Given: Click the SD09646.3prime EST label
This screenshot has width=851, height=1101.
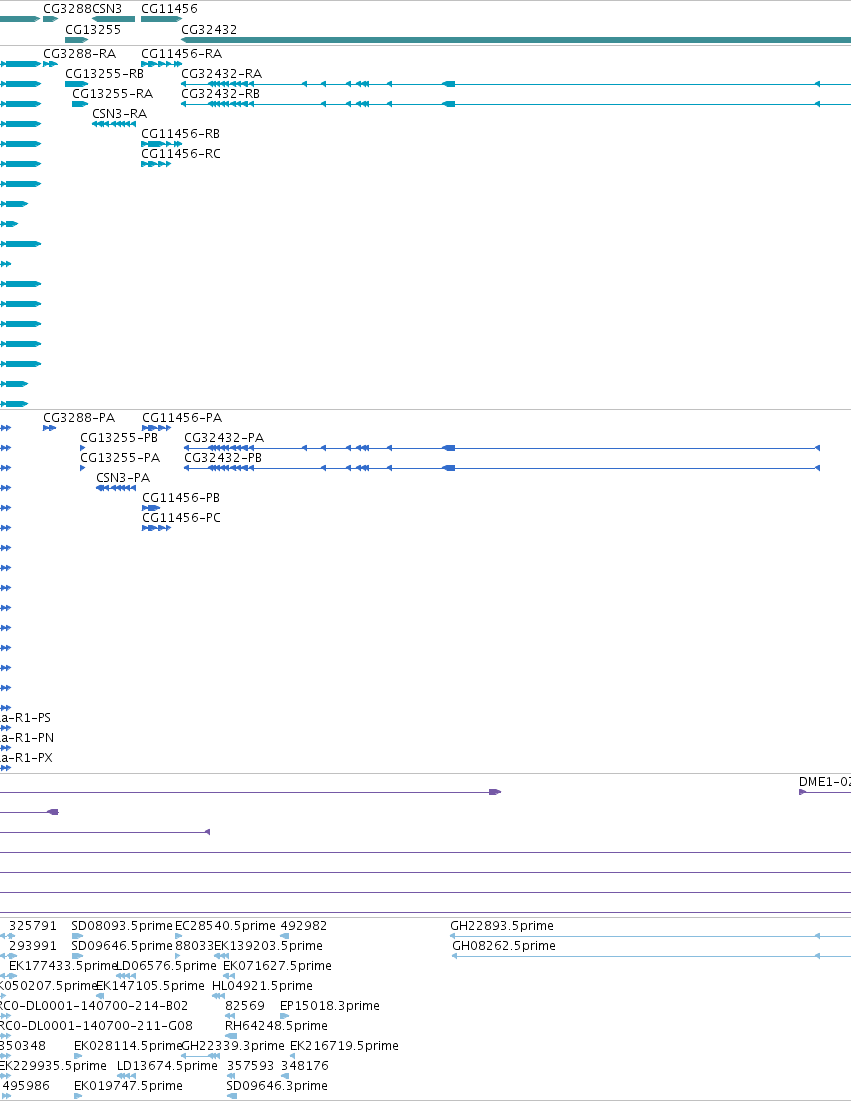Looking at the screenshot, I should coord(277,1086).
